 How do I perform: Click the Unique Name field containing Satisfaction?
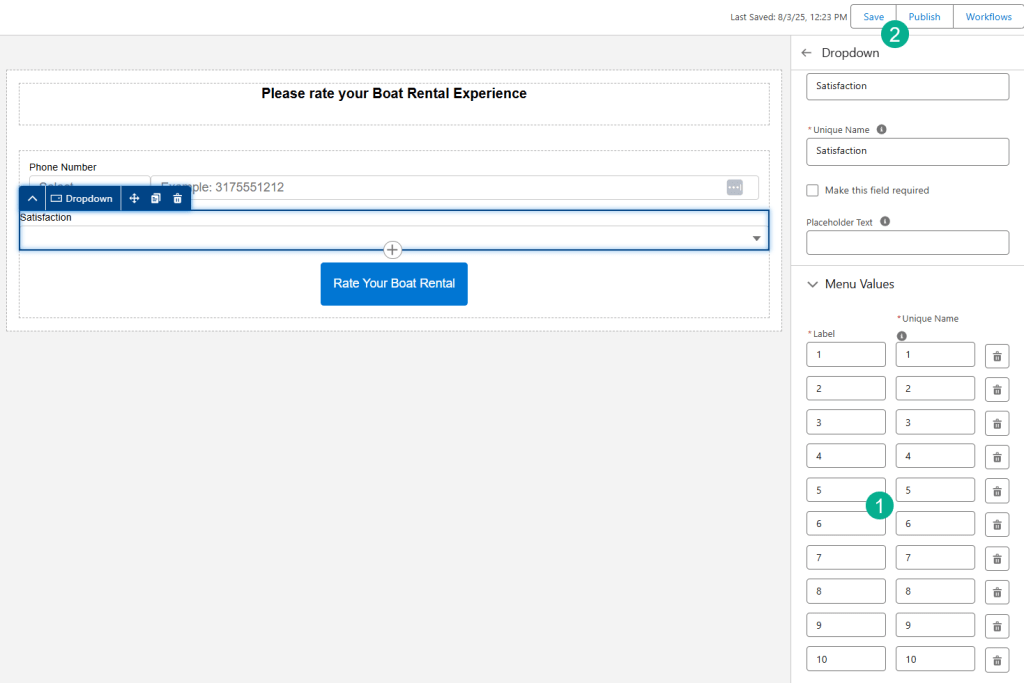pyautogui.click(x=907, y=151)
